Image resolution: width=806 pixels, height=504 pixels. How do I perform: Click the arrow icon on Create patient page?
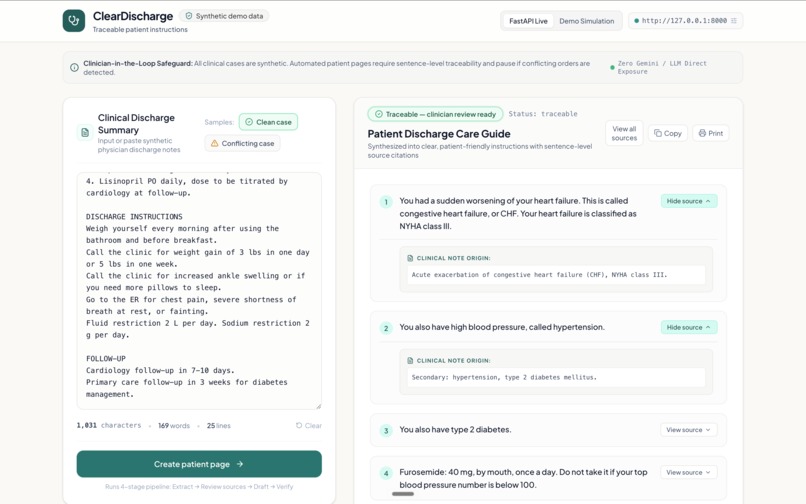[240, 464]
